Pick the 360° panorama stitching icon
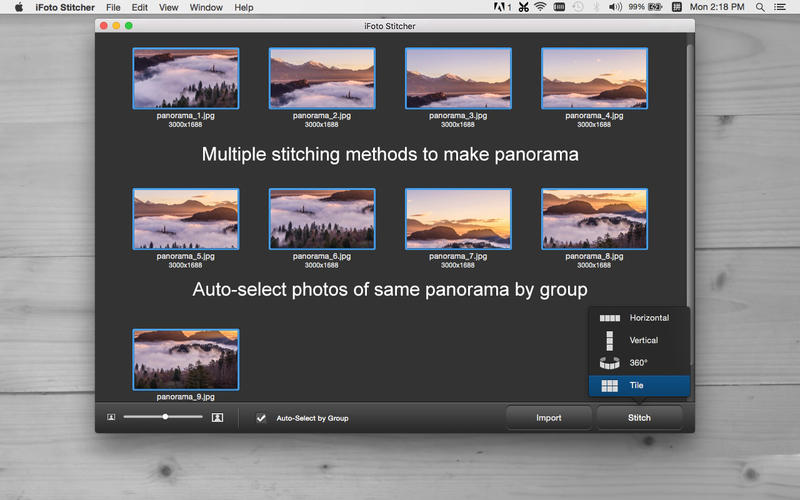 609,363
